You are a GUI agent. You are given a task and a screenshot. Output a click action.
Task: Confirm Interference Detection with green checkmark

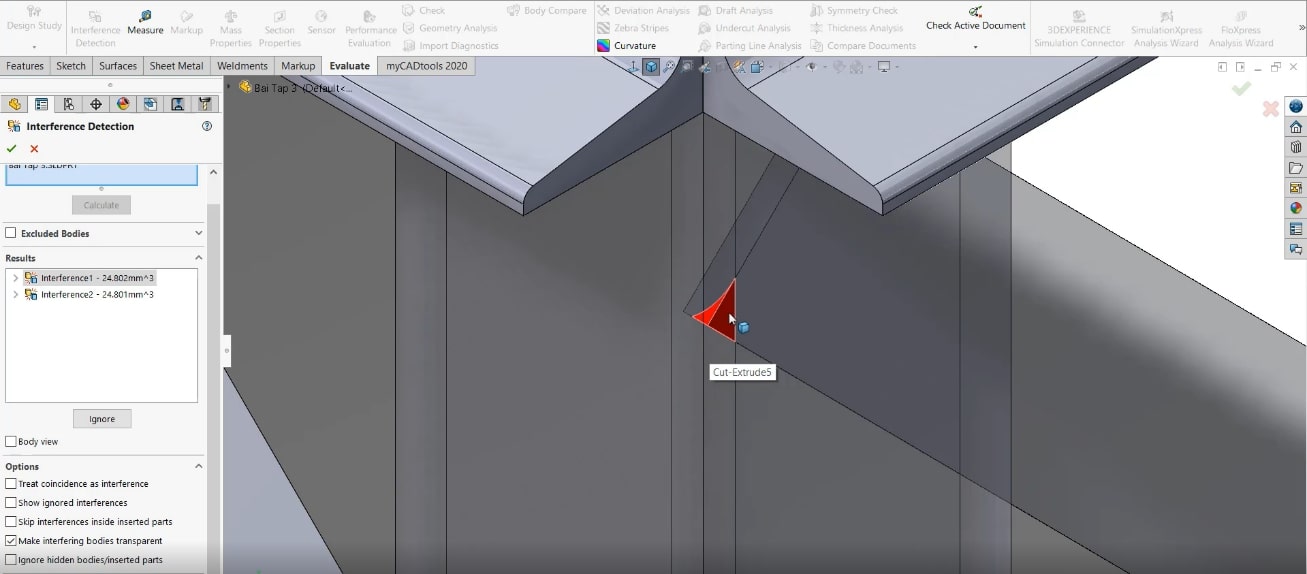[12, 149]
